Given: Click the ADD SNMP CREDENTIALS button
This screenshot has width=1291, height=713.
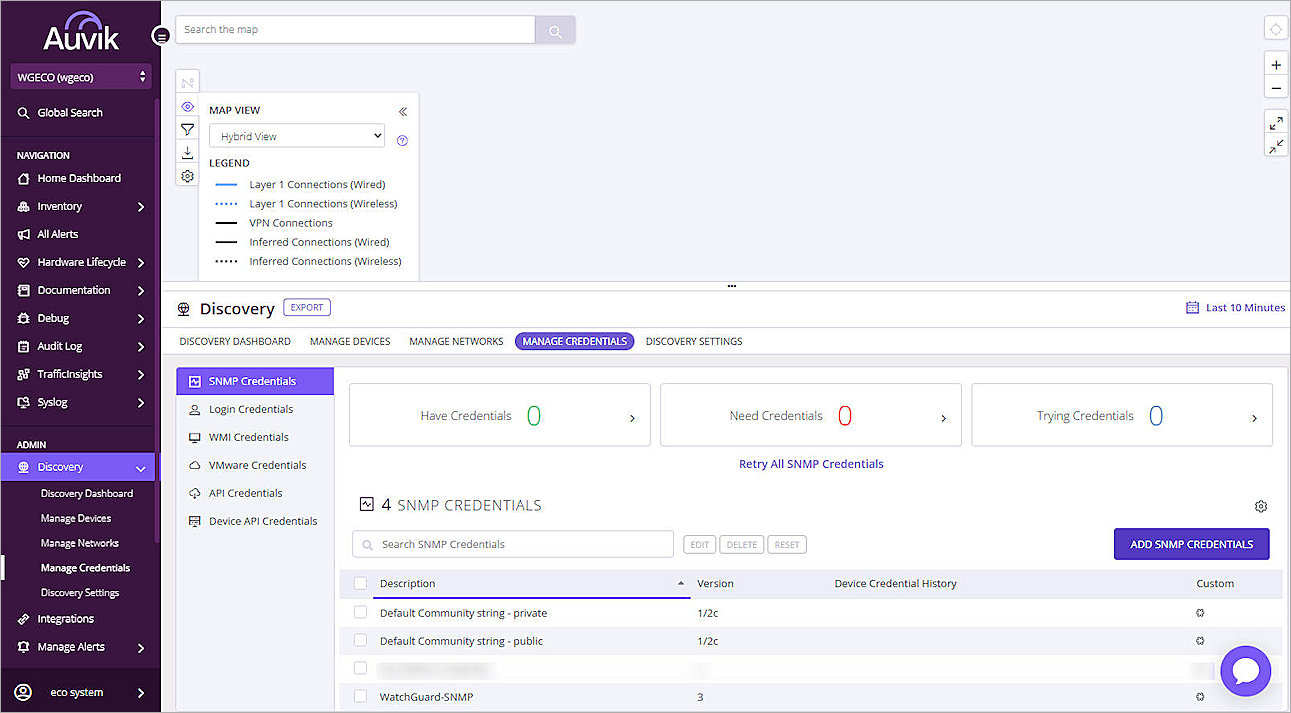Looking at the screenshot, I should (x=1191, y=543).
